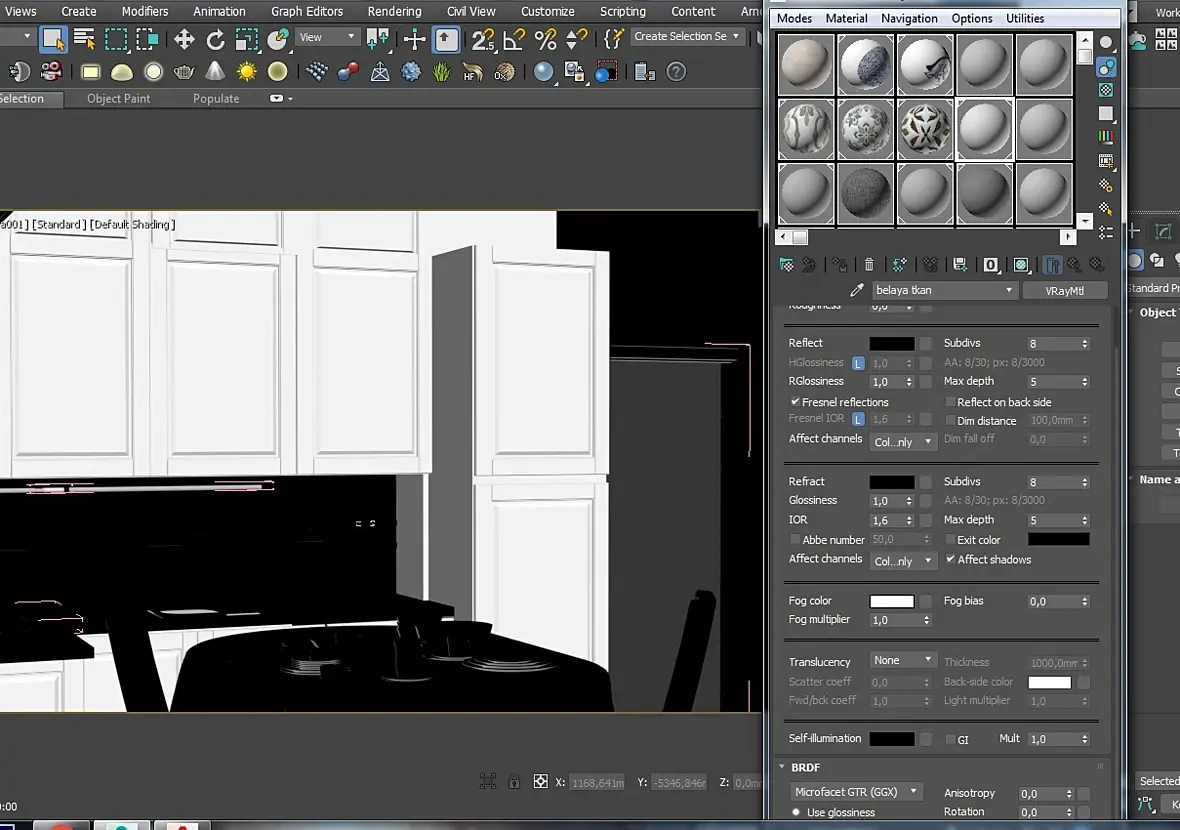Image resolution: width=1180 pixels, height=830 pixels.
Task: Select the Move tool in main toolbar
Action: pos(184,39)
